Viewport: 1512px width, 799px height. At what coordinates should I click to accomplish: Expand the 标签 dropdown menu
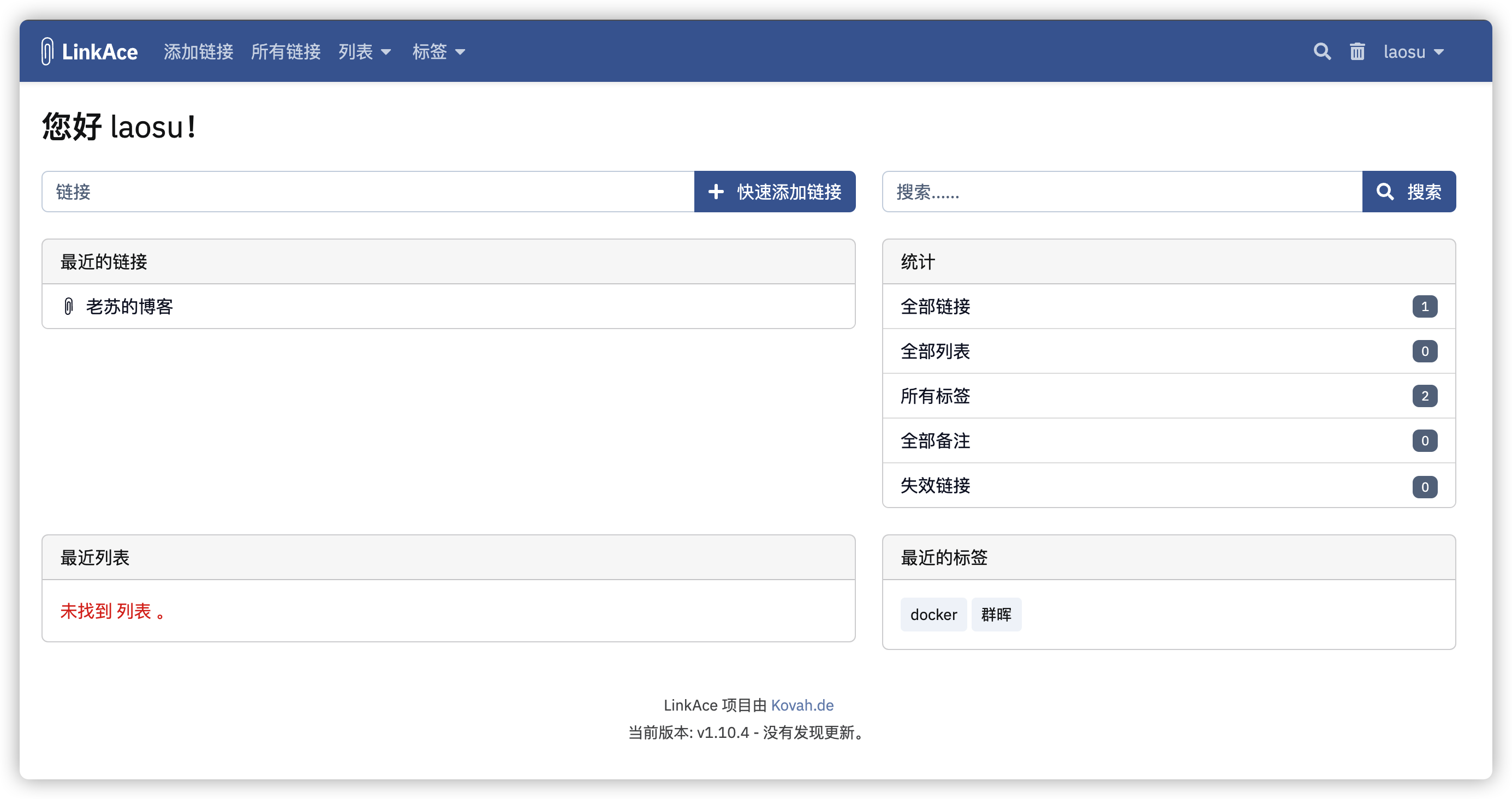pos(438,52)
